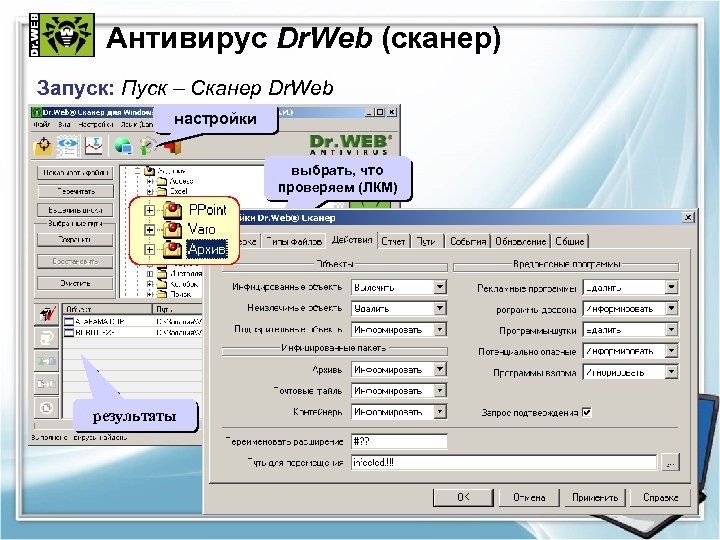720x540 pixels.
Task: Select the first result row in list
Action: (133, 321)
